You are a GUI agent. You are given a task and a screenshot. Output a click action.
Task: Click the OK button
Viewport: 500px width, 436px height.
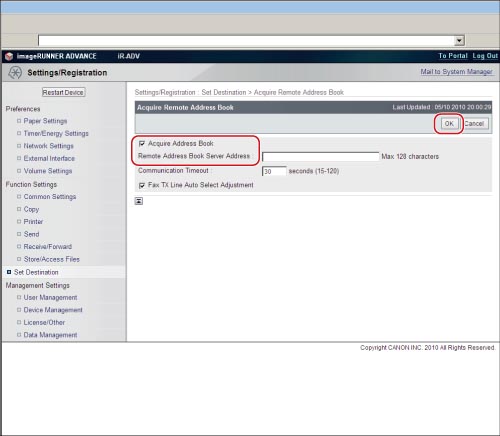449,124
